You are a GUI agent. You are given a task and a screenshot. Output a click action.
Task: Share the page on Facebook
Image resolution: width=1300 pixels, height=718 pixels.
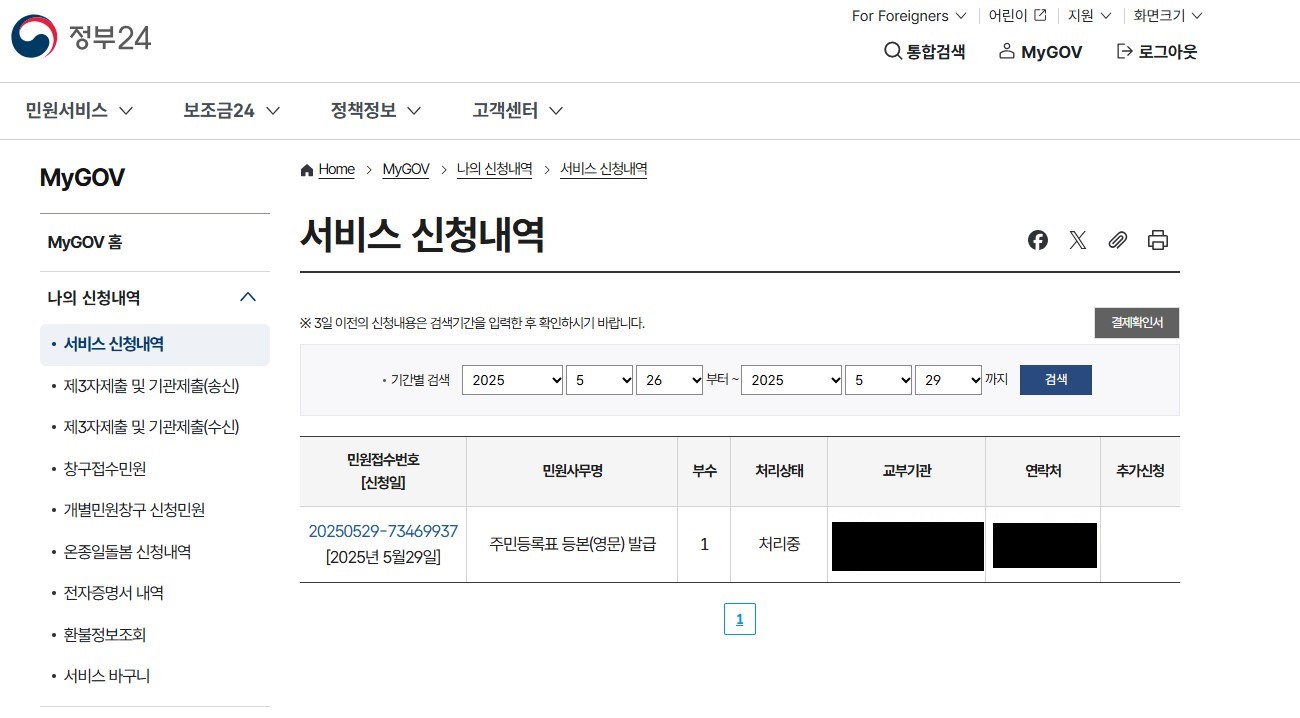tap(1037, 240)
